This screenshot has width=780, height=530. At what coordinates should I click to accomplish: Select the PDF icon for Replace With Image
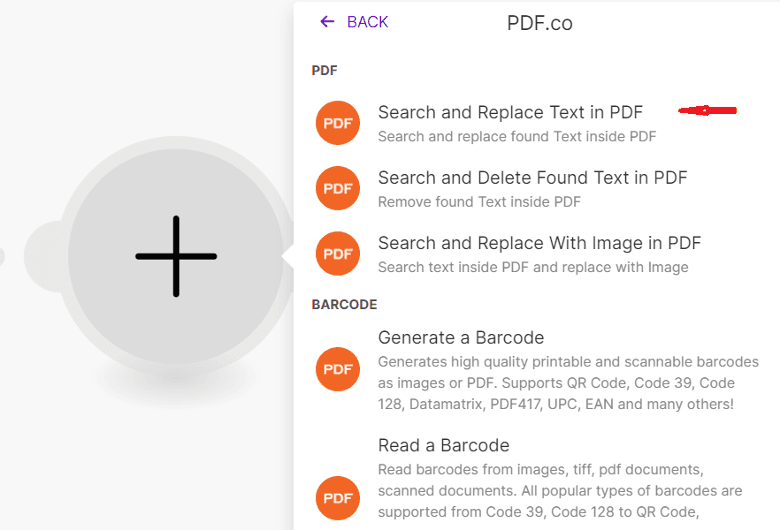[x=338, y=253]
